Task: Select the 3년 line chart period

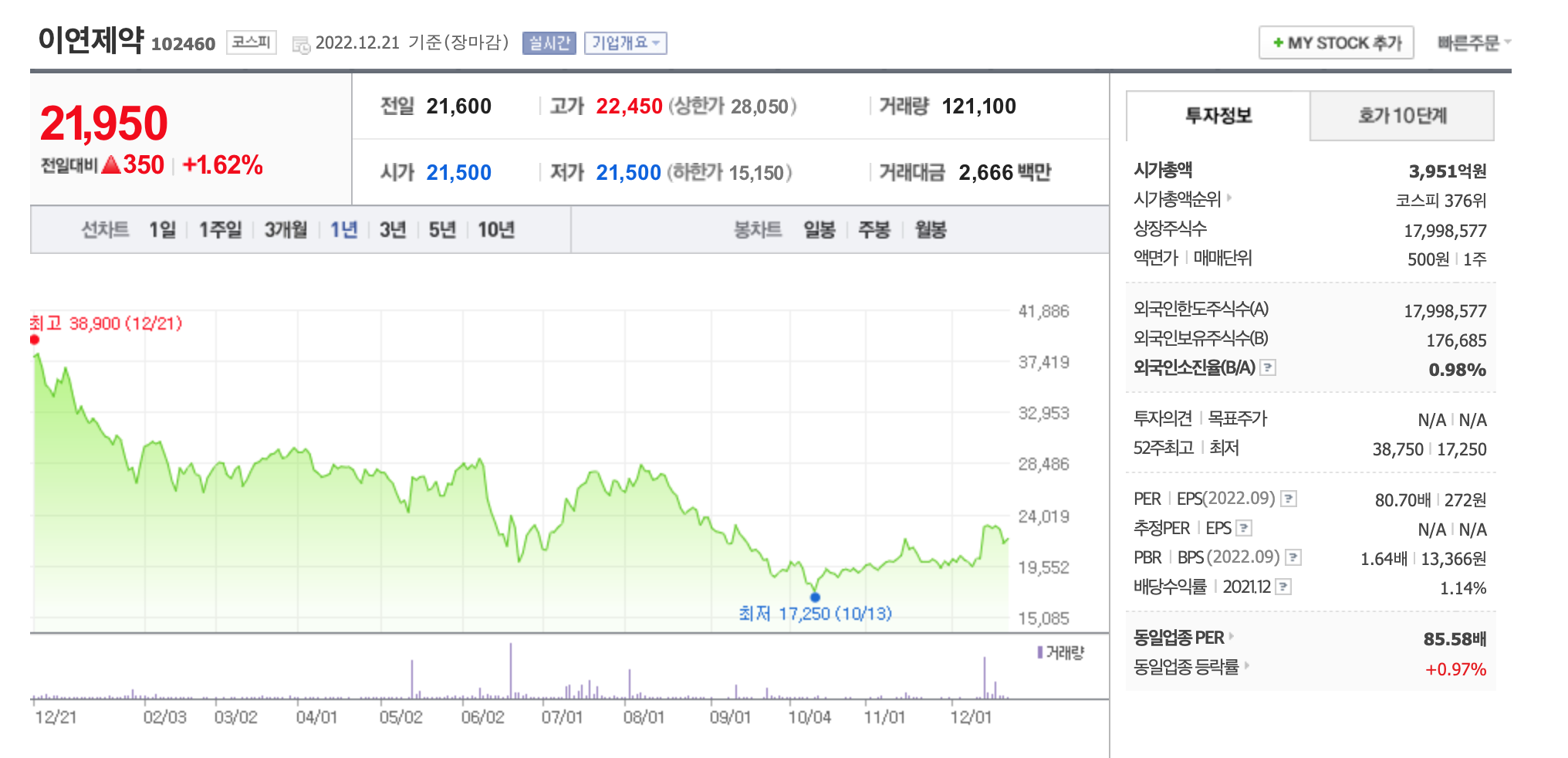Action: (x=392, y=229)
